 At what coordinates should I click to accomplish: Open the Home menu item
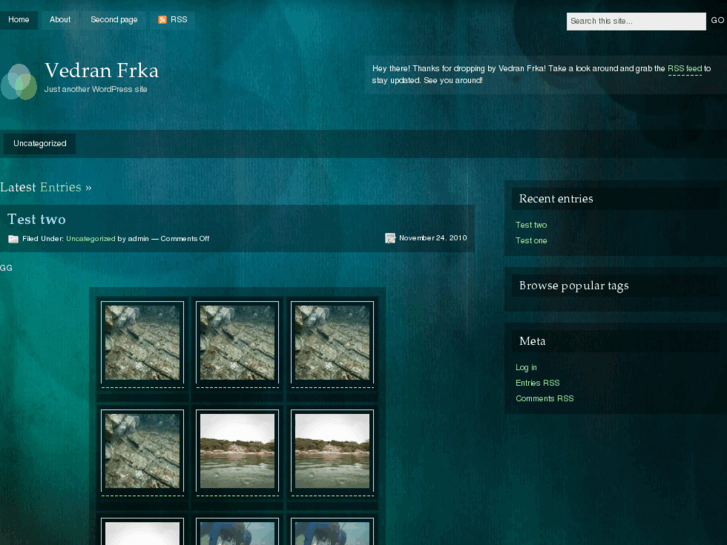[19, 19]
